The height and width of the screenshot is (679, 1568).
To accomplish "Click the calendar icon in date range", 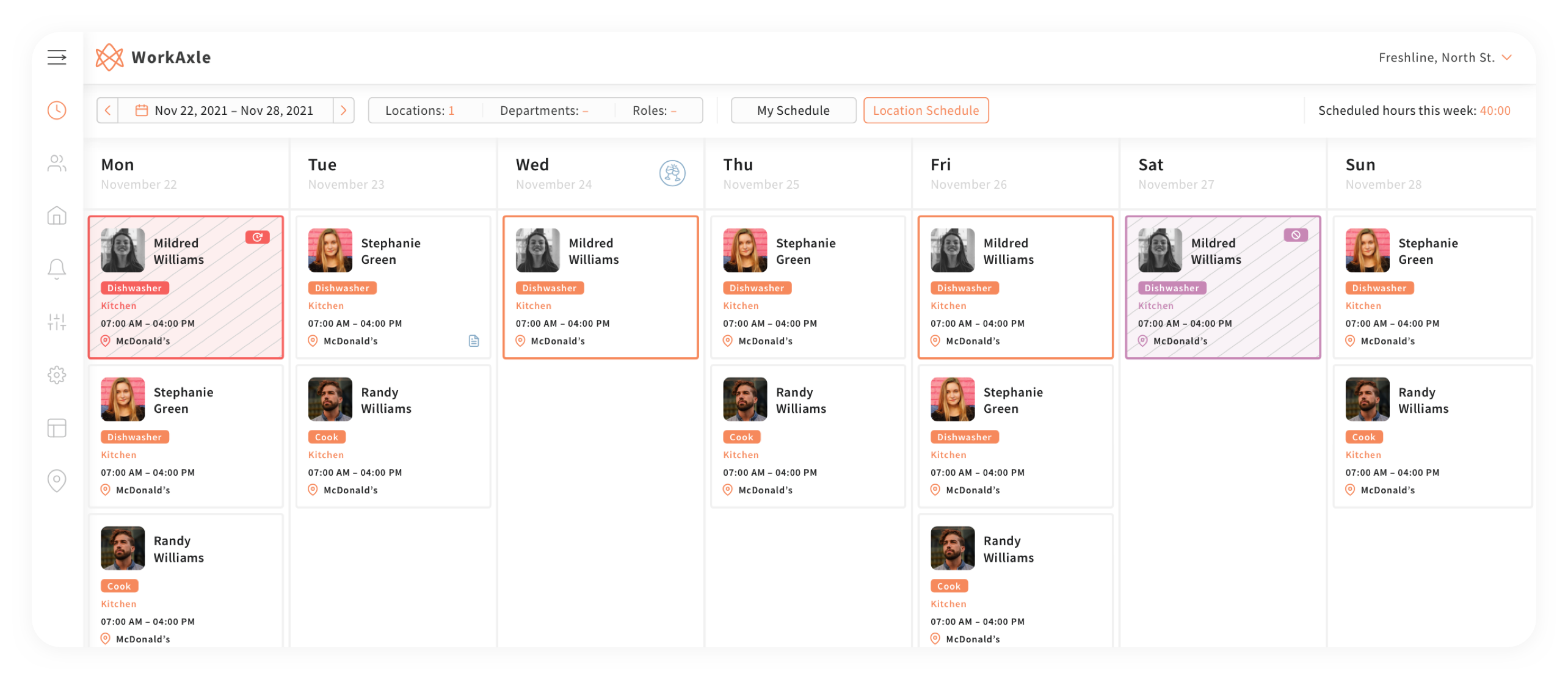I will pyautogui.click(x=141, y=111).
